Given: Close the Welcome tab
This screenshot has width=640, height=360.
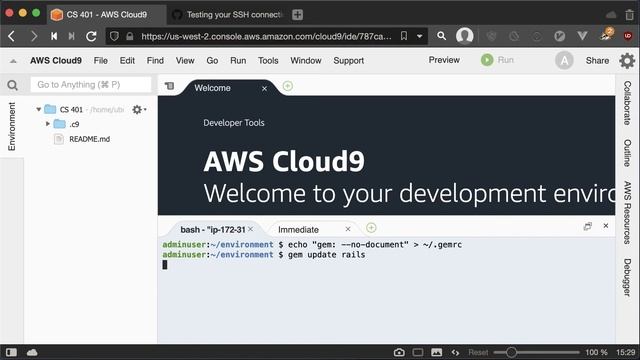Looking at the screenshot, I should [x=264, y=89].
